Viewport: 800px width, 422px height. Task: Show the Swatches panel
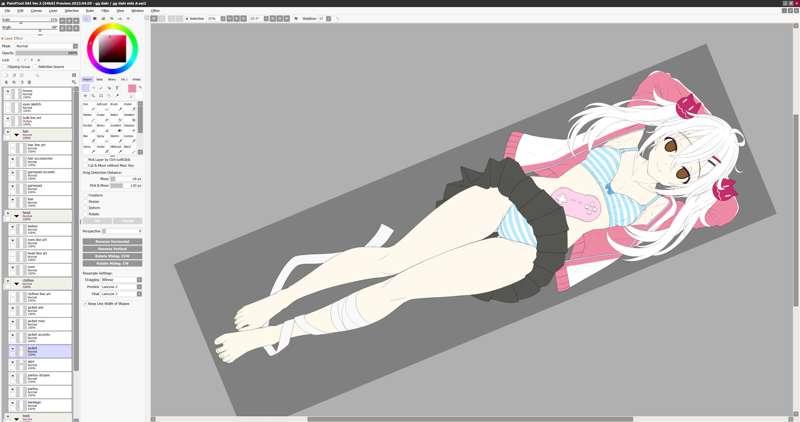tap(119, 18)
